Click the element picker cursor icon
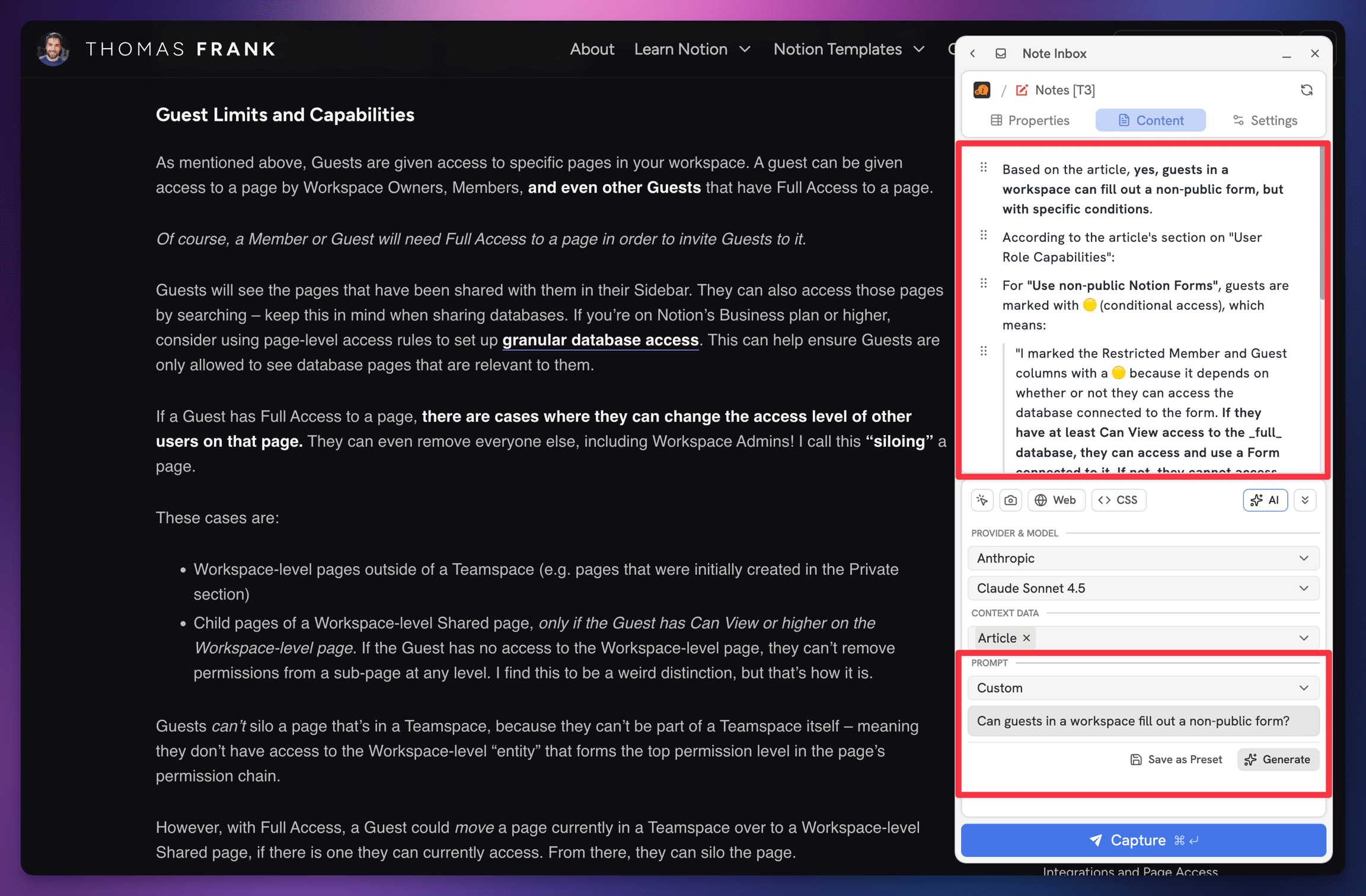Viewport: 1366px width, 896px height. click(982, 500)
